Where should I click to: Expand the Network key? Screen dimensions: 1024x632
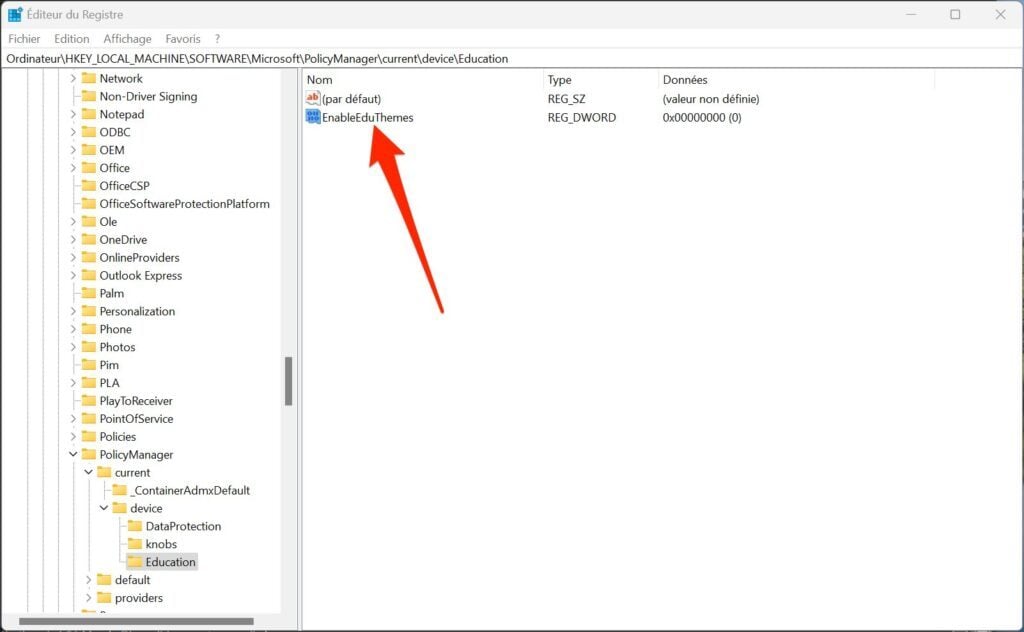[73, 78]
